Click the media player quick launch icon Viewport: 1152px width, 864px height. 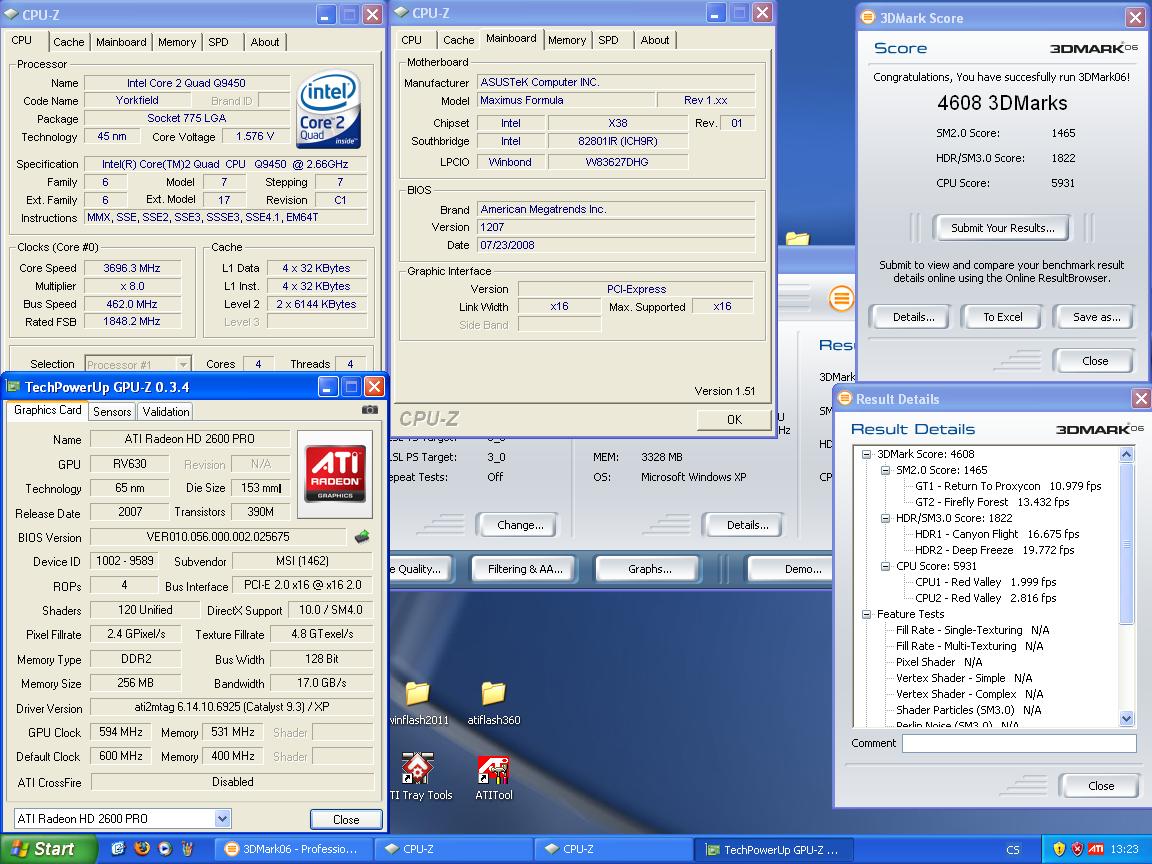pyautogui.click(x=165, y=849)
